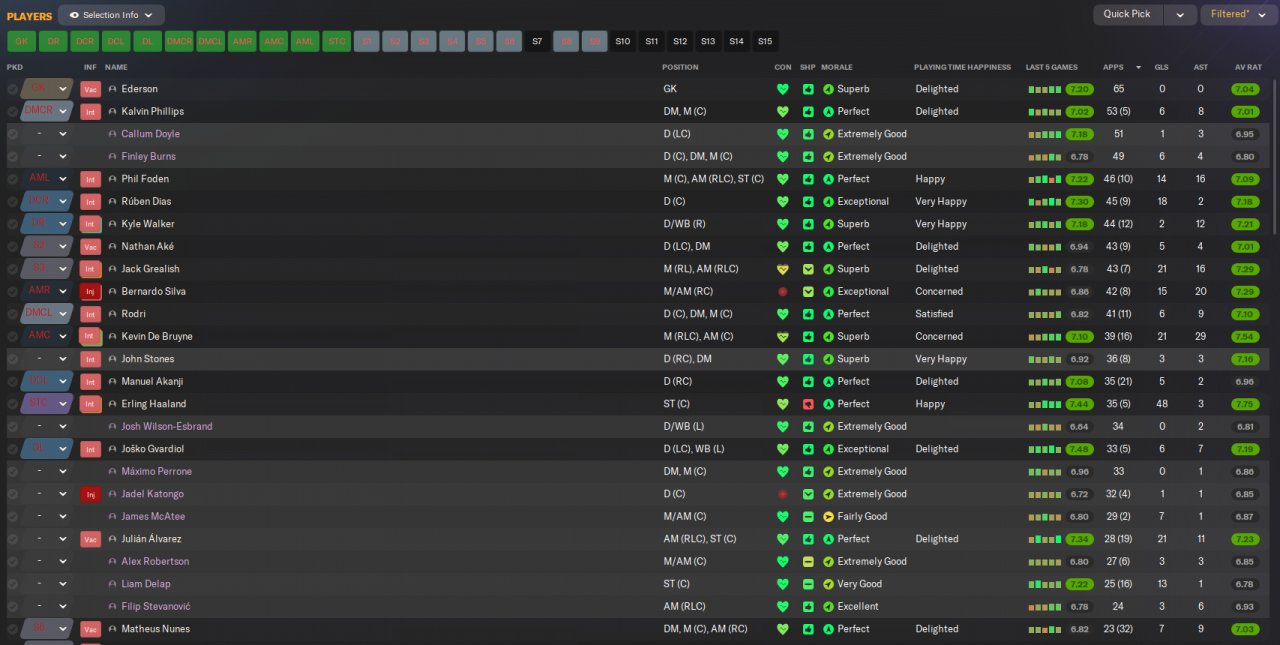This screenshot has height=645, width=1280.
Task: Toggle selection check for Rodri
Action: pyautogui.click(x=13, y=314)
